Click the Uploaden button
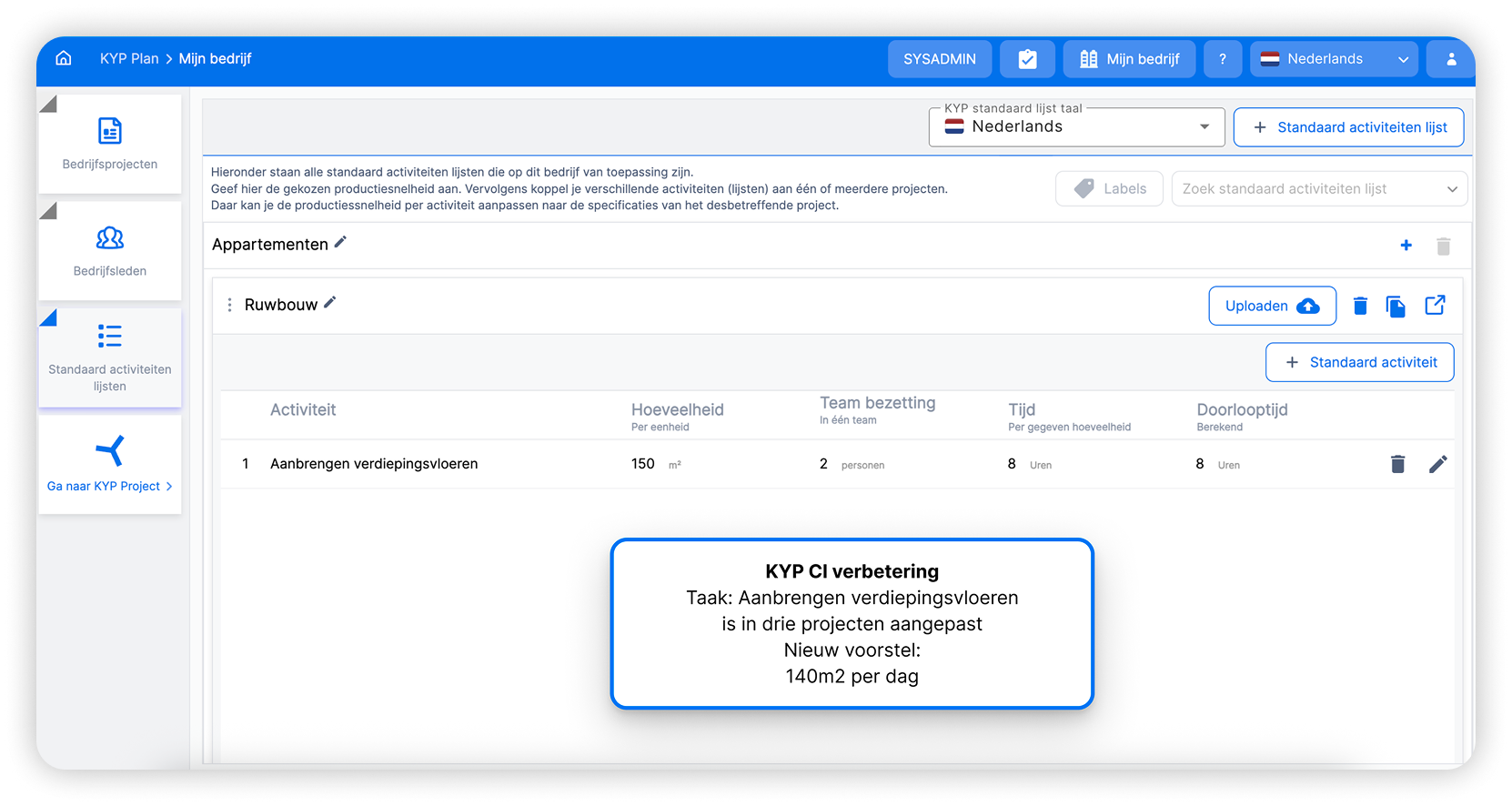Viewport: 1512px width, 806px height. point(1272,306)
